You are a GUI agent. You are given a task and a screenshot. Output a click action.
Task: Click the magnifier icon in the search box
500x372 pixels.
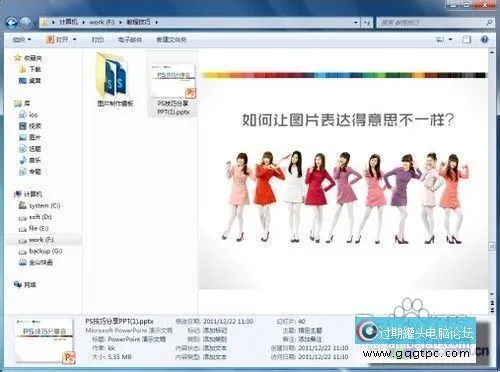(x=489, y=22)
